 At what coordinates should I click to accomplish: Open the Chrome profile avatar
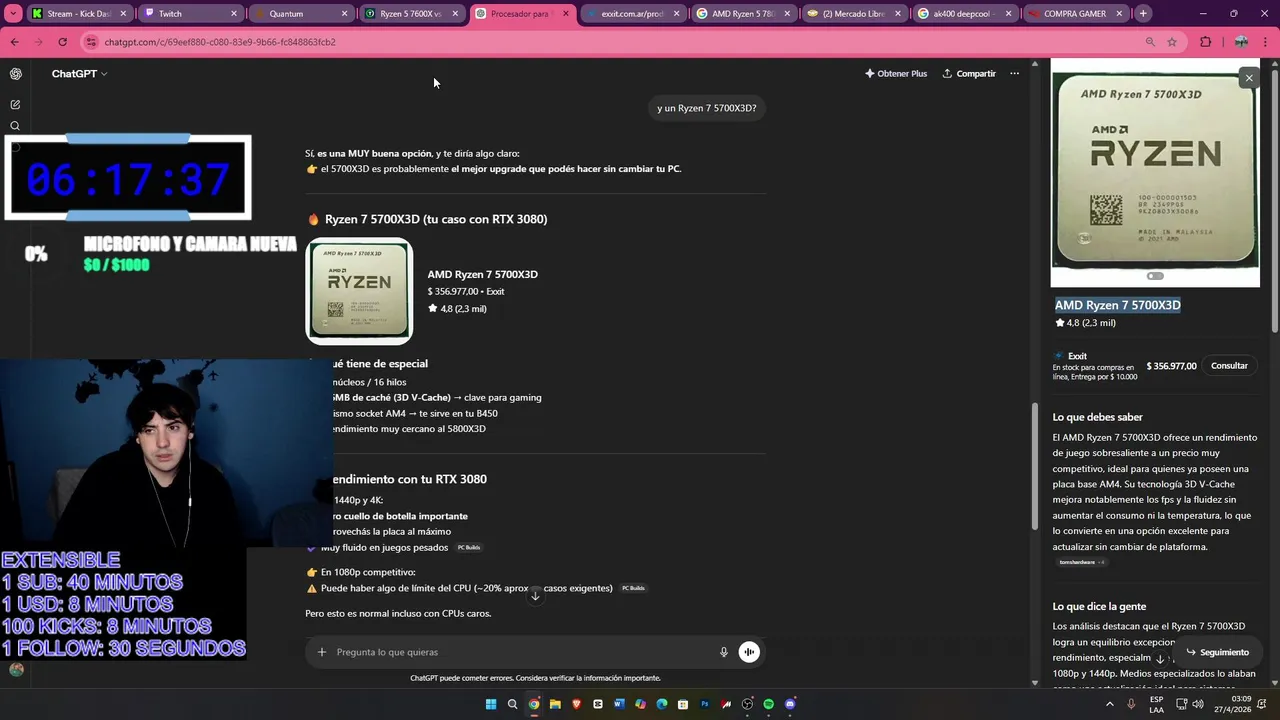(1241, 42)
